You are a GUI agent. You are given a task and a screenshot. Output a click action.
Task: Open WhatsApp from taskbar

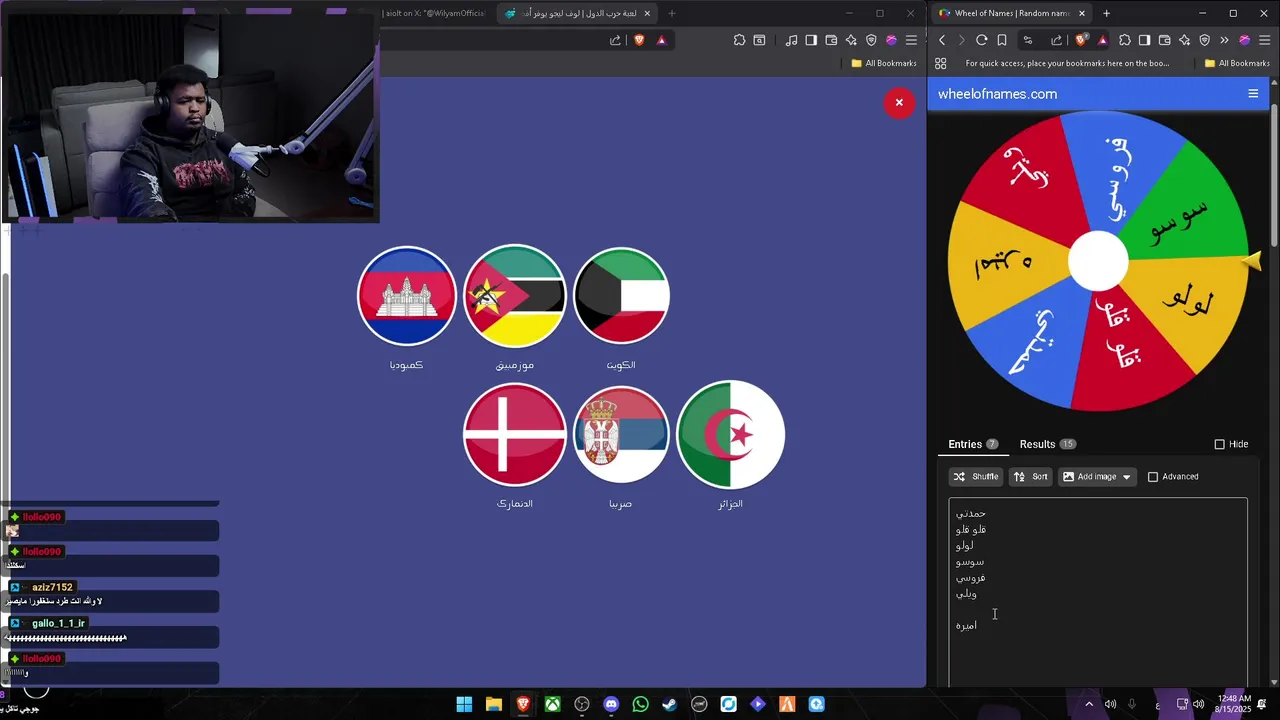pyautogui.click(x=640, y=704)
